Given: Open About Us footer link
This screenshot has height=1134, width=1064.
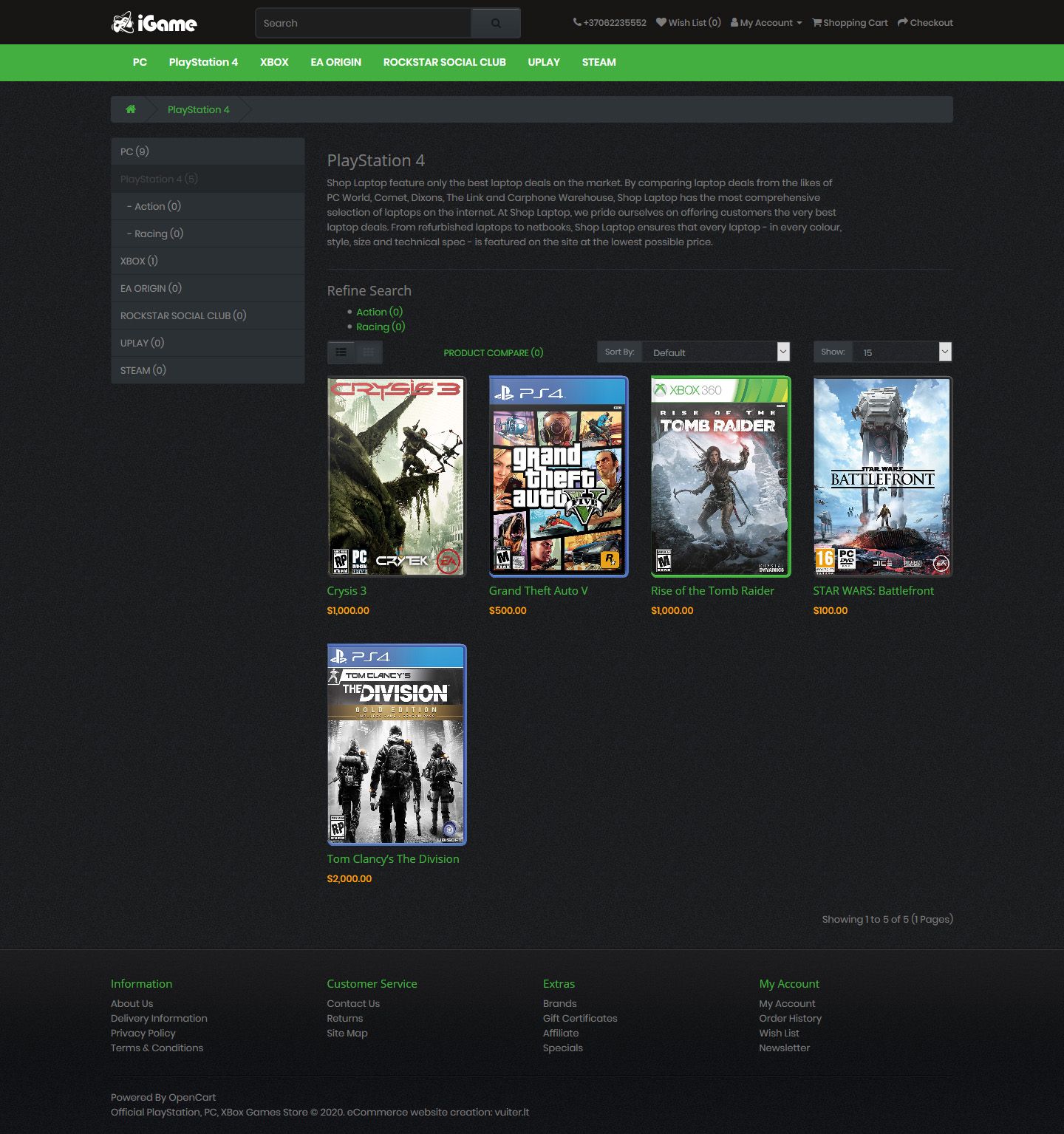Looking at the screenshot, I should click(132, 1003).
